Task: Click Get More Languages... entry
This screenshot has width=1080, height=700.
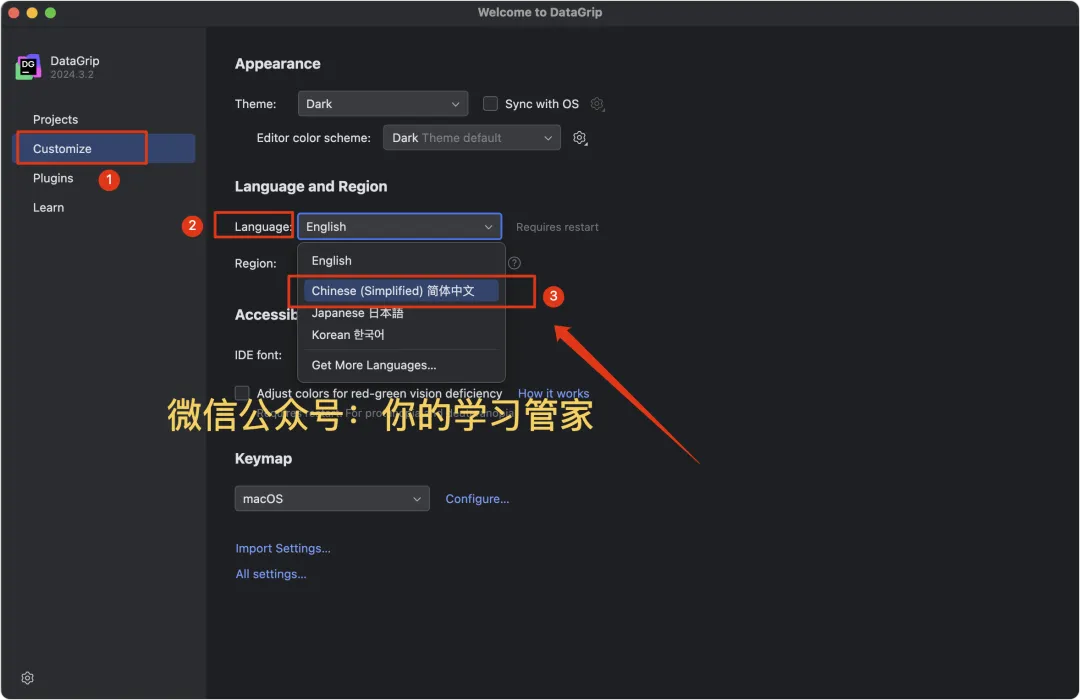Action: coord(401,365)
